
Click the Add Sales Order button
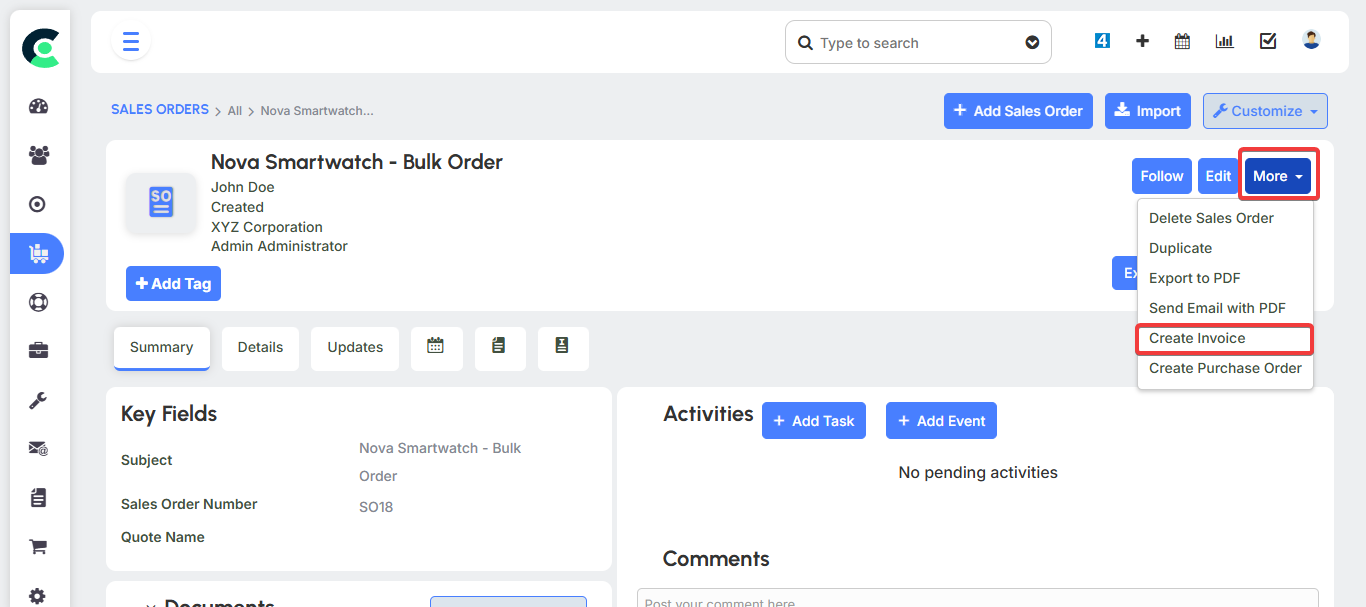click(1018, 111)
